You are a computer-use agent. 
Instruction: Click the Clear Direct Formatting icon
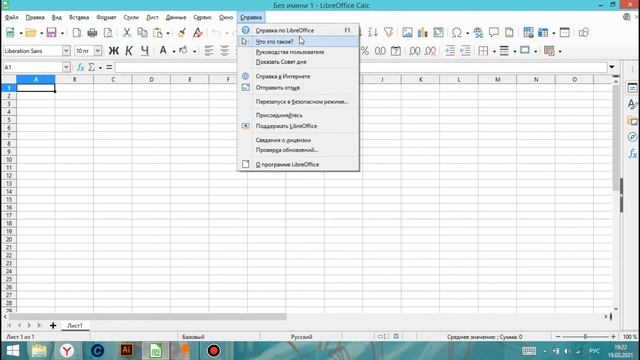(x=198, y=33)
